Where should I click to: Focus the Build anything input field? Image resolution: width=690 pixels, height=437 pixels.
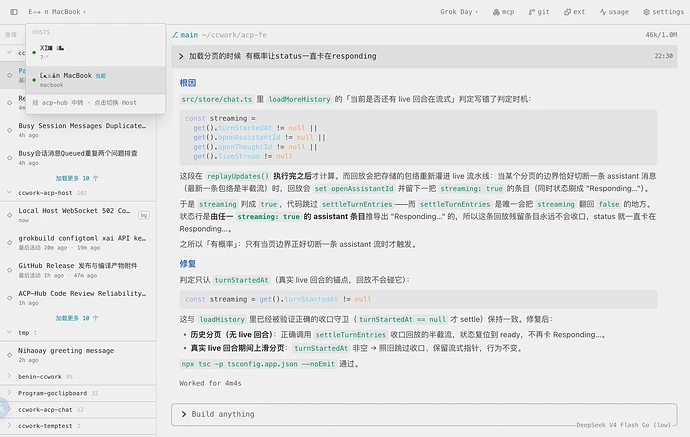[x=424, y=414]
